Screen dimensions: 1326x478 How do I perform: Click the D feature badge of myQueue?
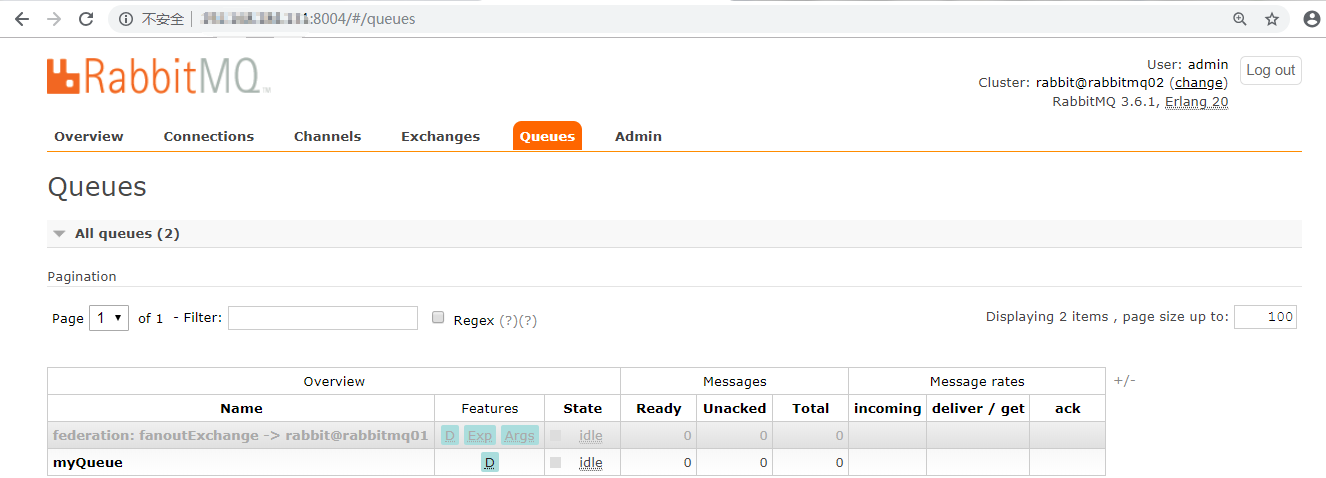[x=490, y=463]
